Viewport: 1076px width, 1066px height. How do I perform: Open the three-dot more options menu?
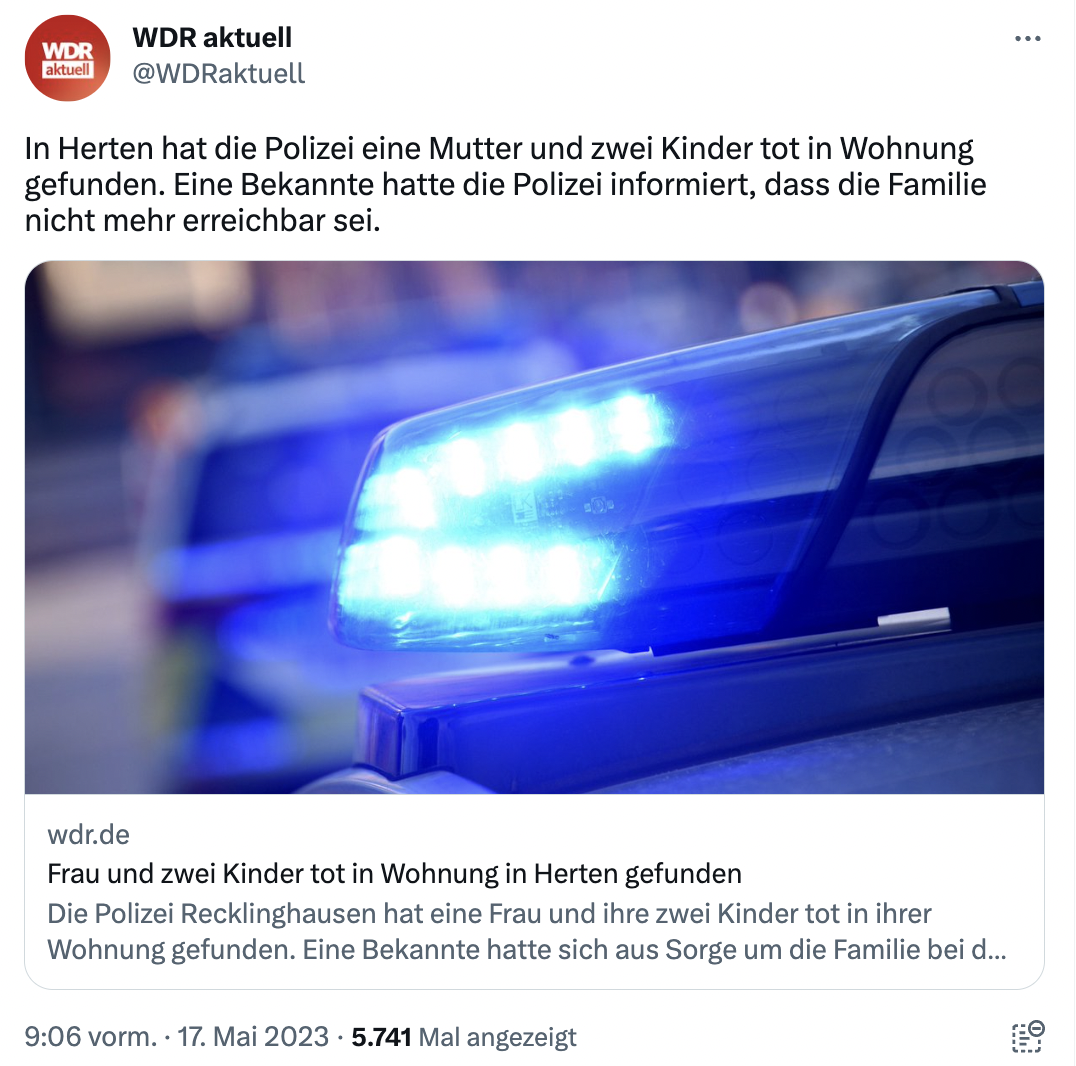click(1027, 38)
